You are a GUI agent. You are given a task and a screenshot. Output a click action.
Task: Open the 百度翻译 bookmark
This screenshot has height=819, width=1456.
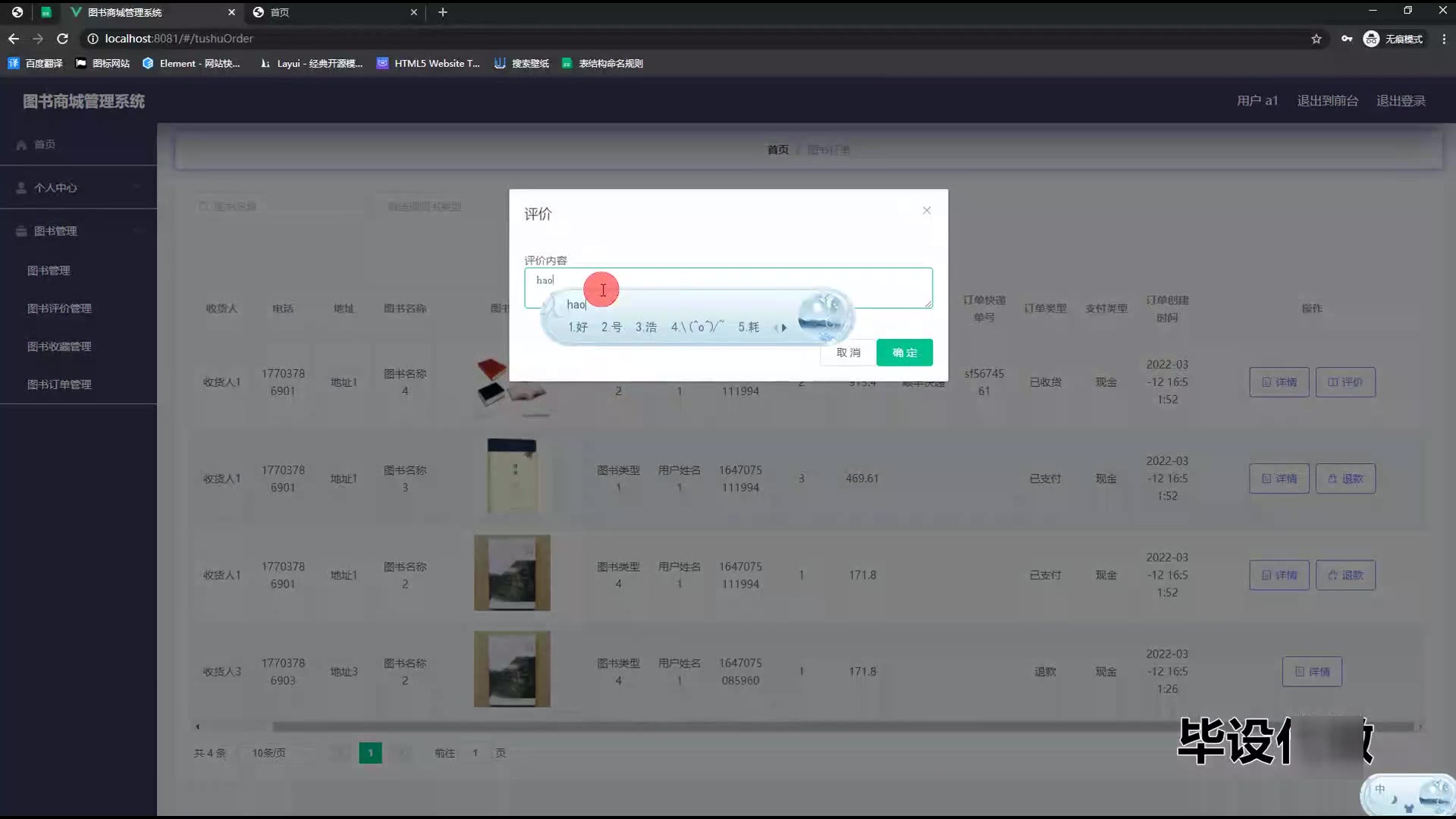(35, 64)
